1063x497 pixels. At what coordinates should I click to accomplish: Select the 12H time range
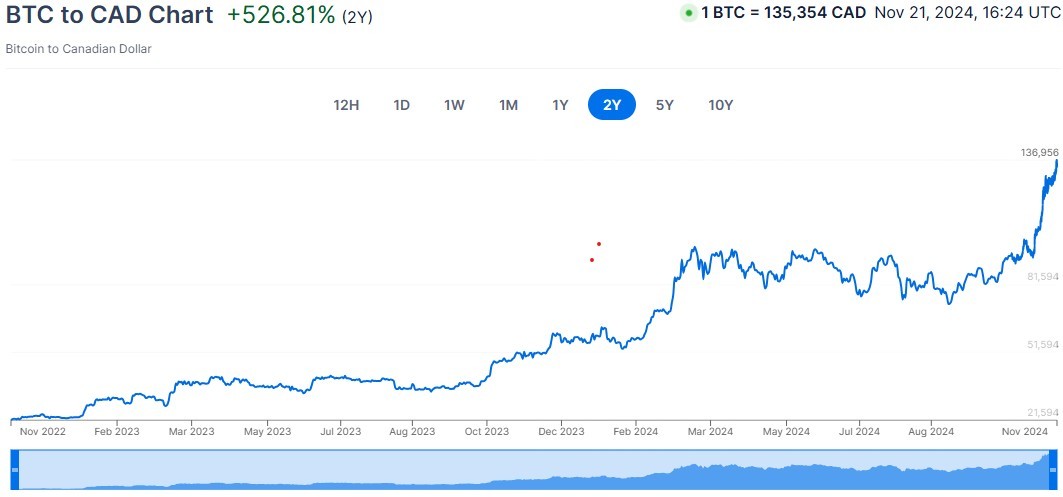[x=346, y=105]
